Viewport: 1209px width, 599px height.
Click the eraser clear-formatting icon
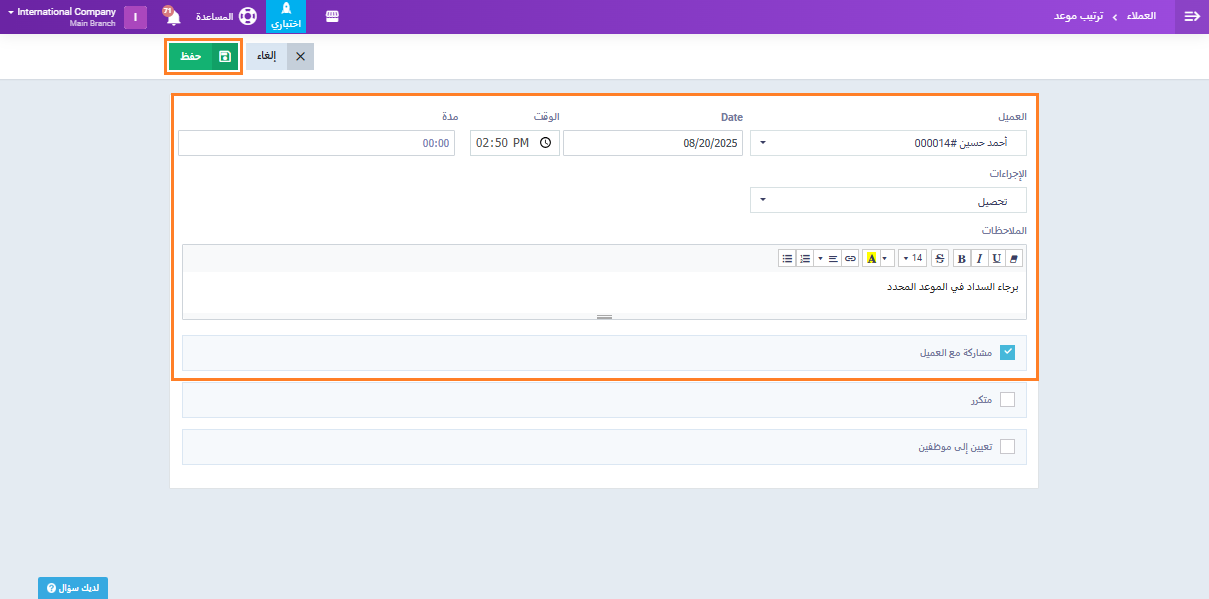pos(1015,258)
